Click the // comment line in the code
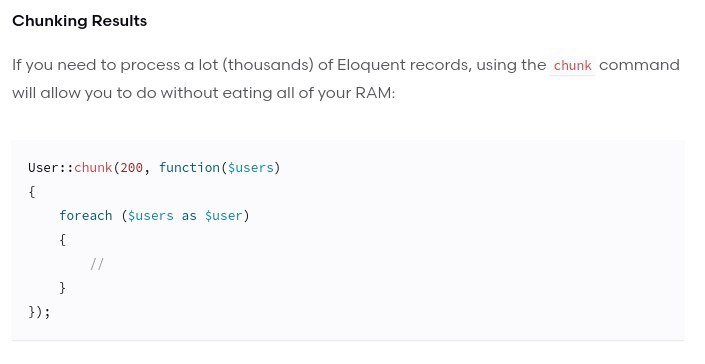Viewport: 705px width, 364px height. click(x=97, y=264)
